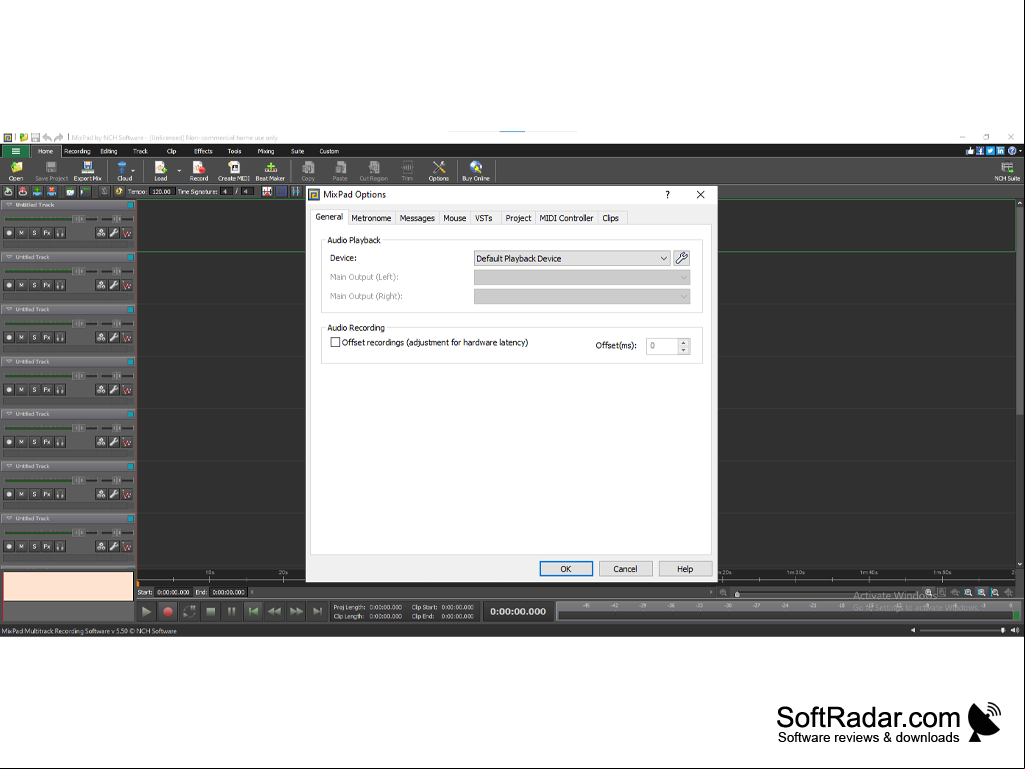Open the Load button dropdown arrow
This screenshot has height=769, width=1025.
(x=178, y=171)
